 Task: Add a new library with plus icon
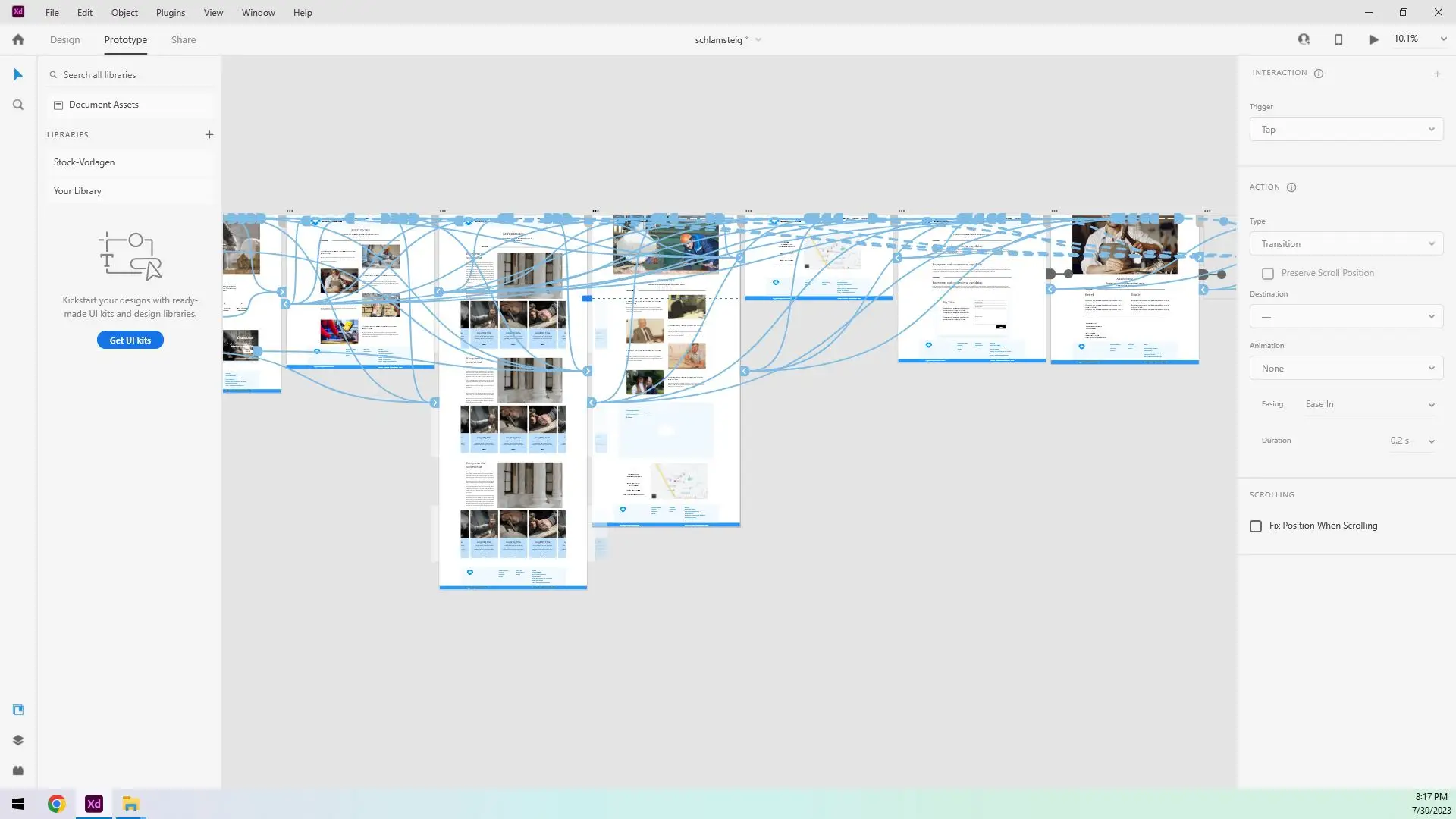tap(209, 134)
